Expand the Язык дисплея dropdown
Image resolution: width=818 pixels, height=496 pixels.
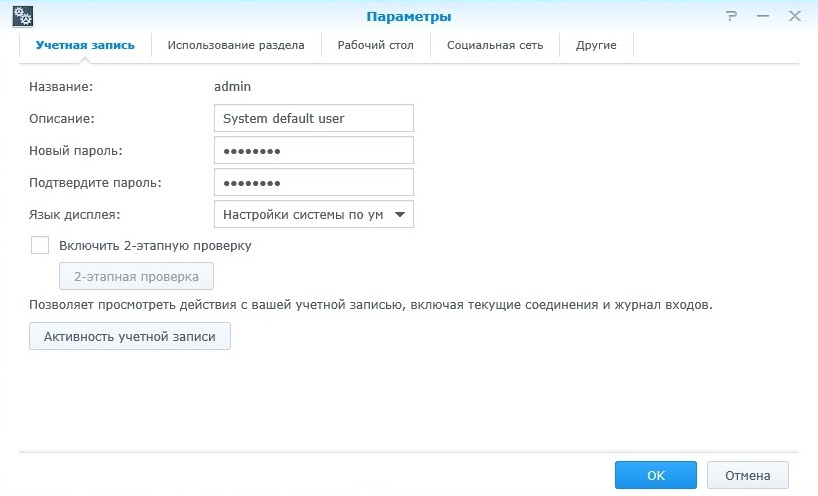[313, 214]
